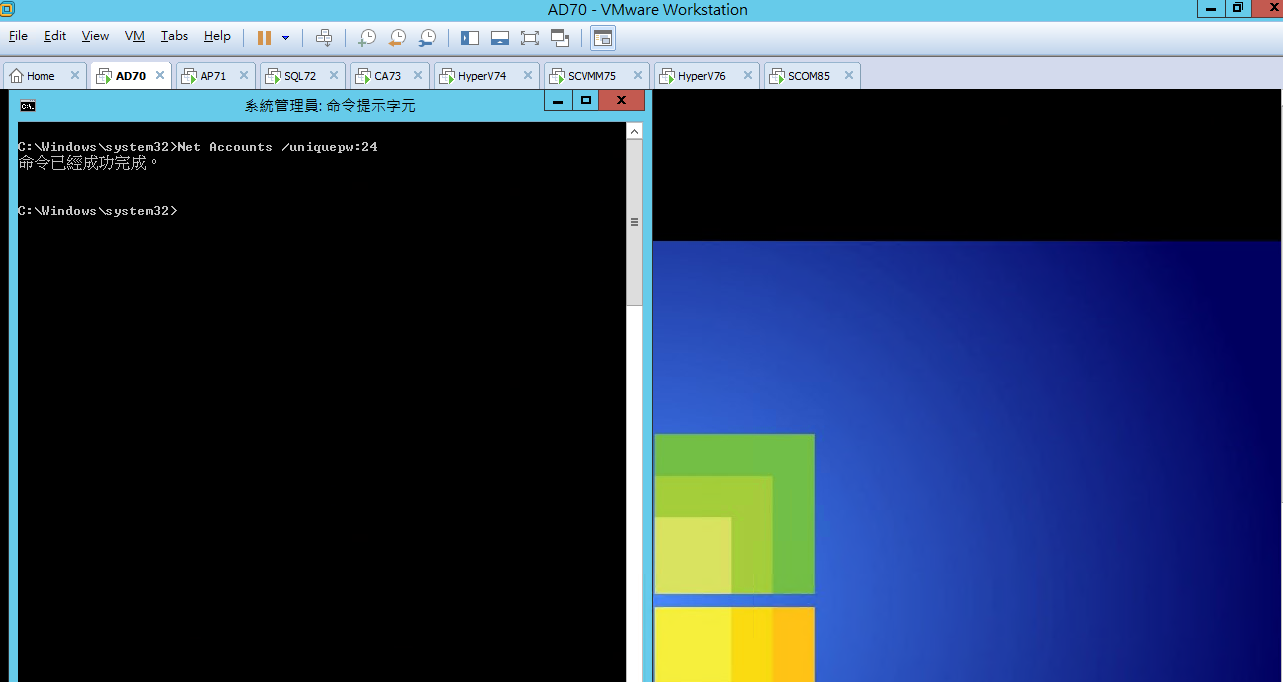
Task: Close the Home tab
Action: pos(75,75)
